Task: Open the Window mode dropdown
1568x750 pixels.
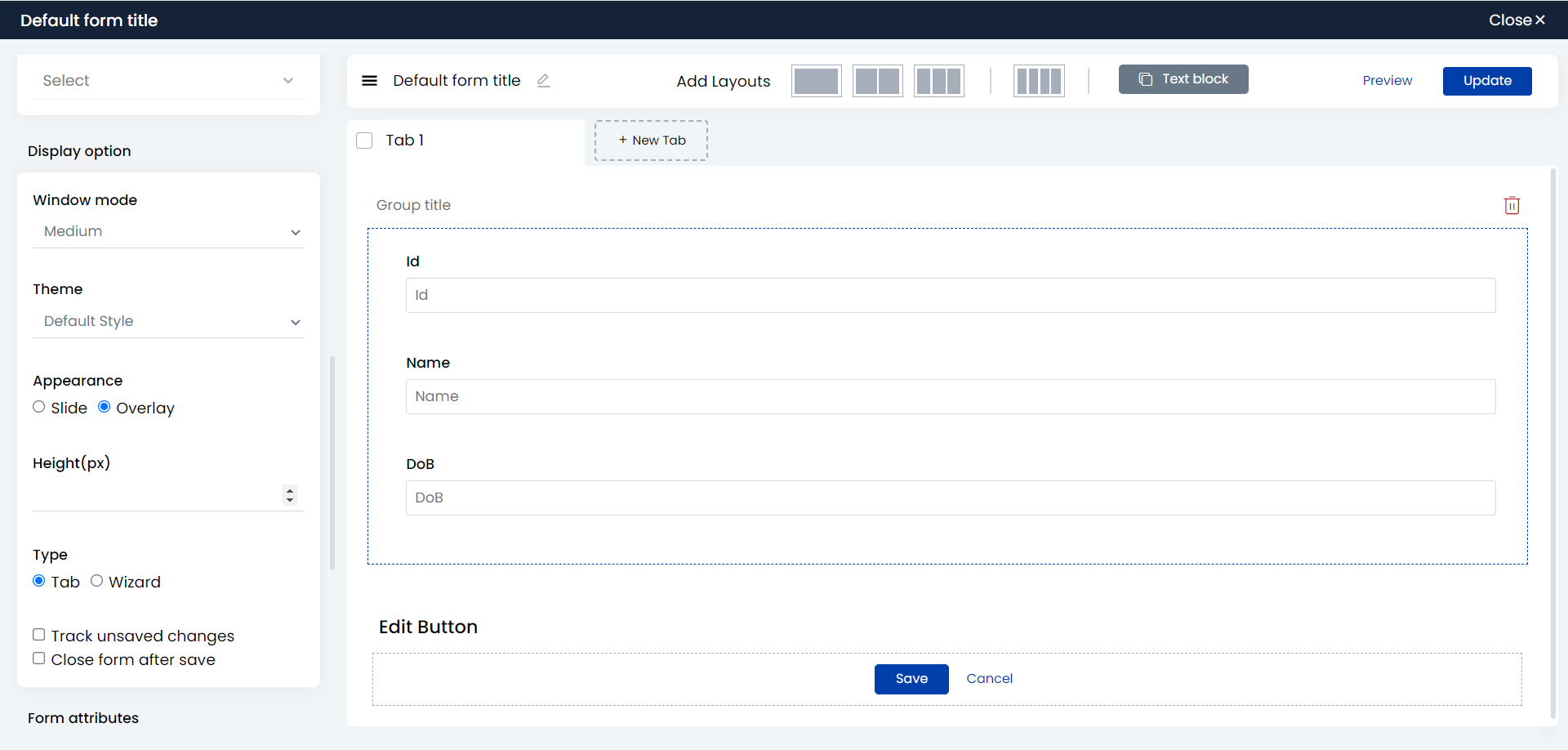Action: coord(168,232)
